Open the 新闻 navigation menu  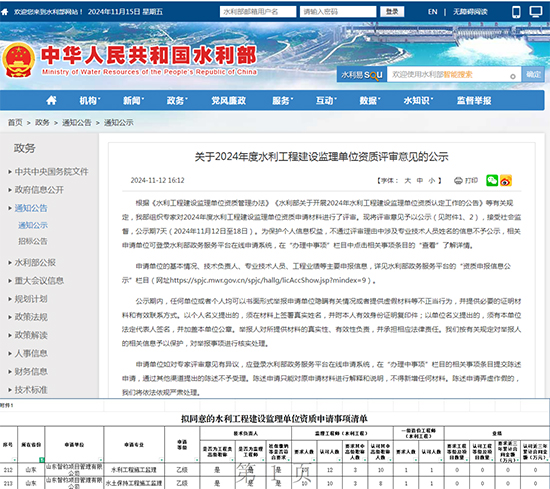coord(133,101)
